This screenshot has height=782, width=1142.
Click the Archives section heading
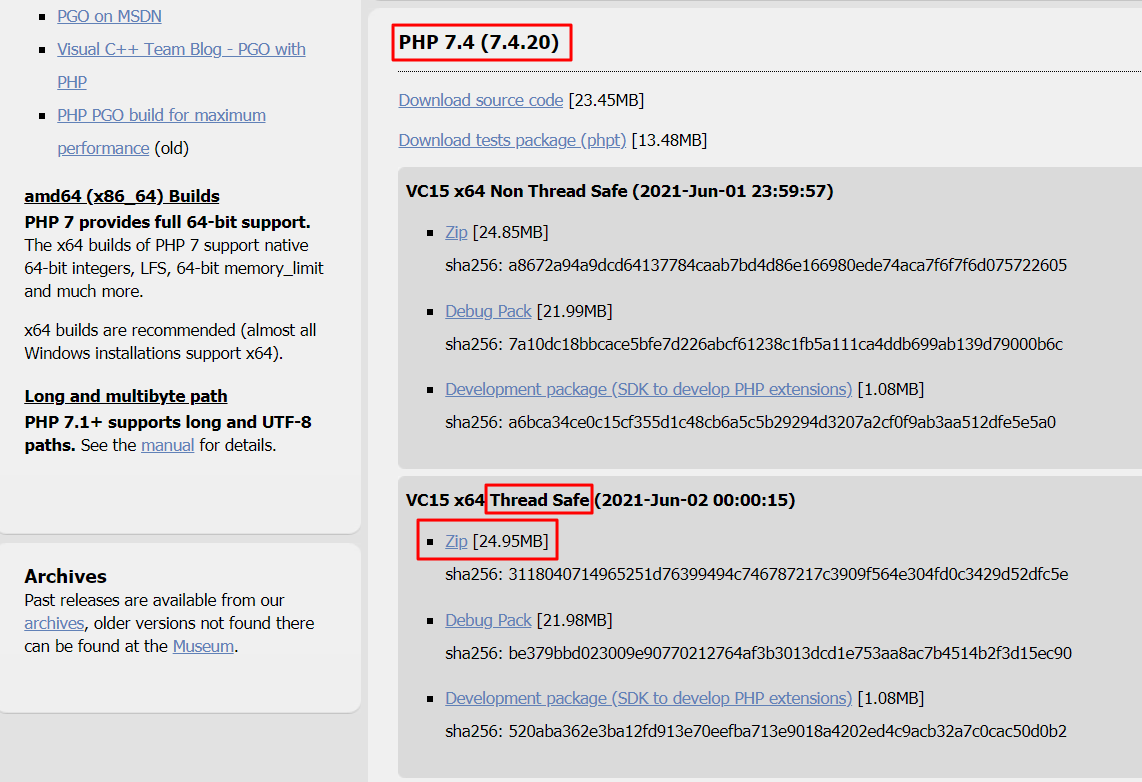tap(65, 576)
